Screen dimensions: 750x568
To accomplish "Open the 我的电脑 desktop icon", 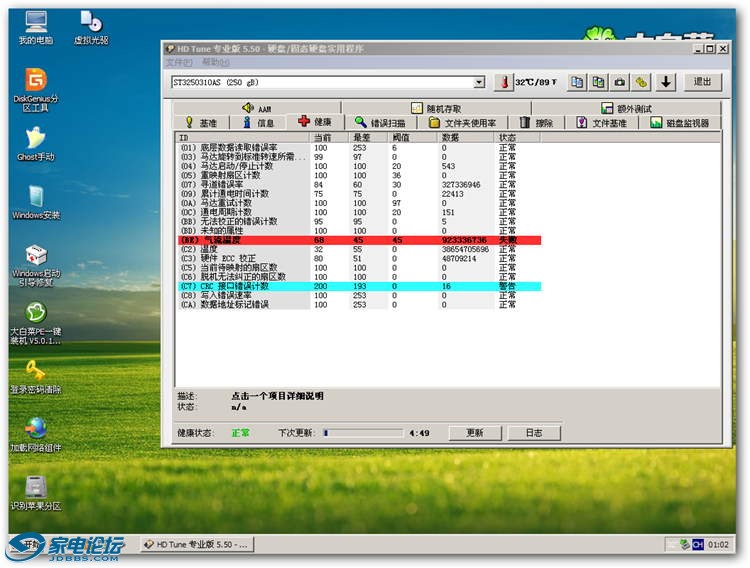I will point(36,28).
